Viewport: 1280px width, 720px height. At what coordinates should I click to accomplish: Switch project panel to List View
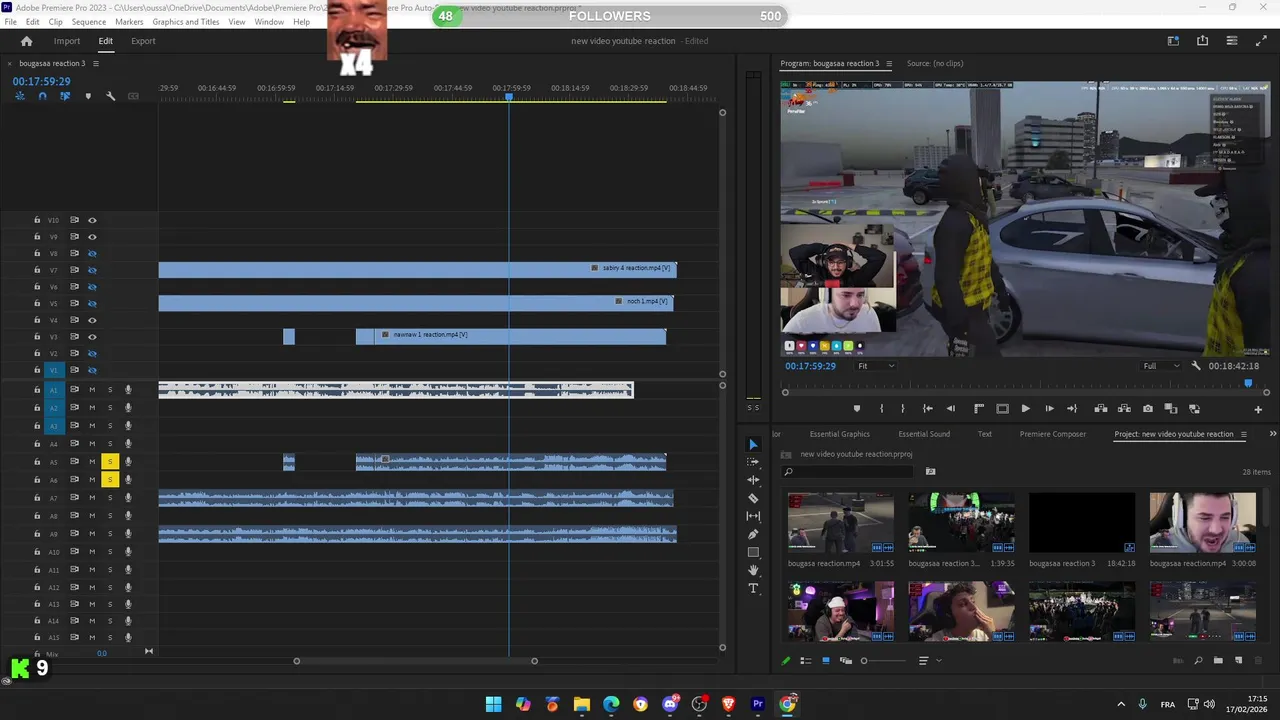tap(805, 661)
